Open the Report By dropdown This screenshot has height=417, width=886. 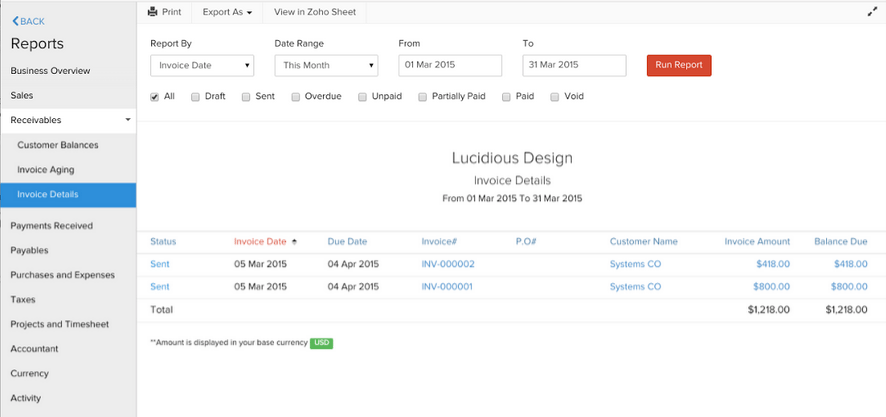coord(202,66)
